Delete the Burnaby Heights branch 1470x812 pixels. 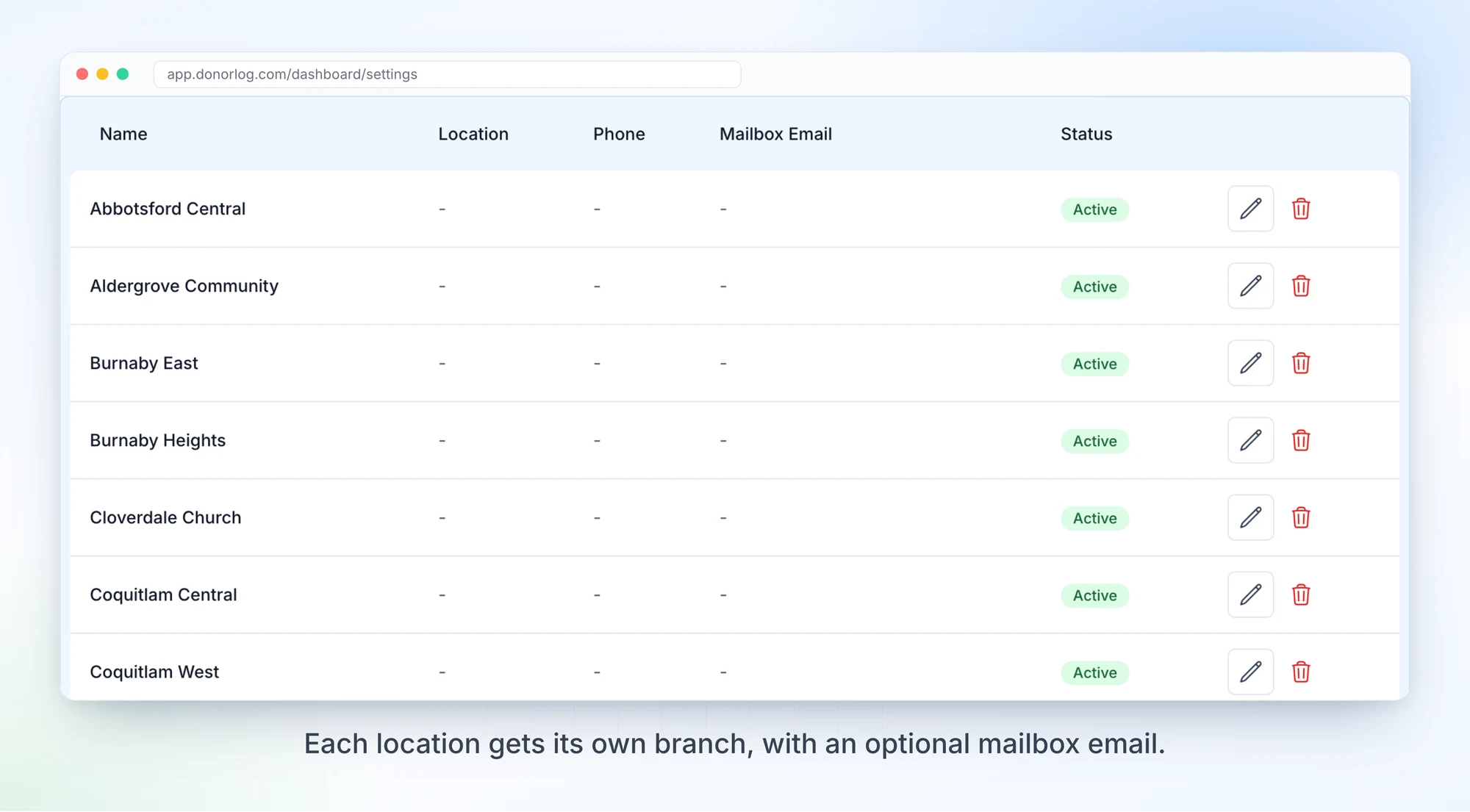point(1301,440)
